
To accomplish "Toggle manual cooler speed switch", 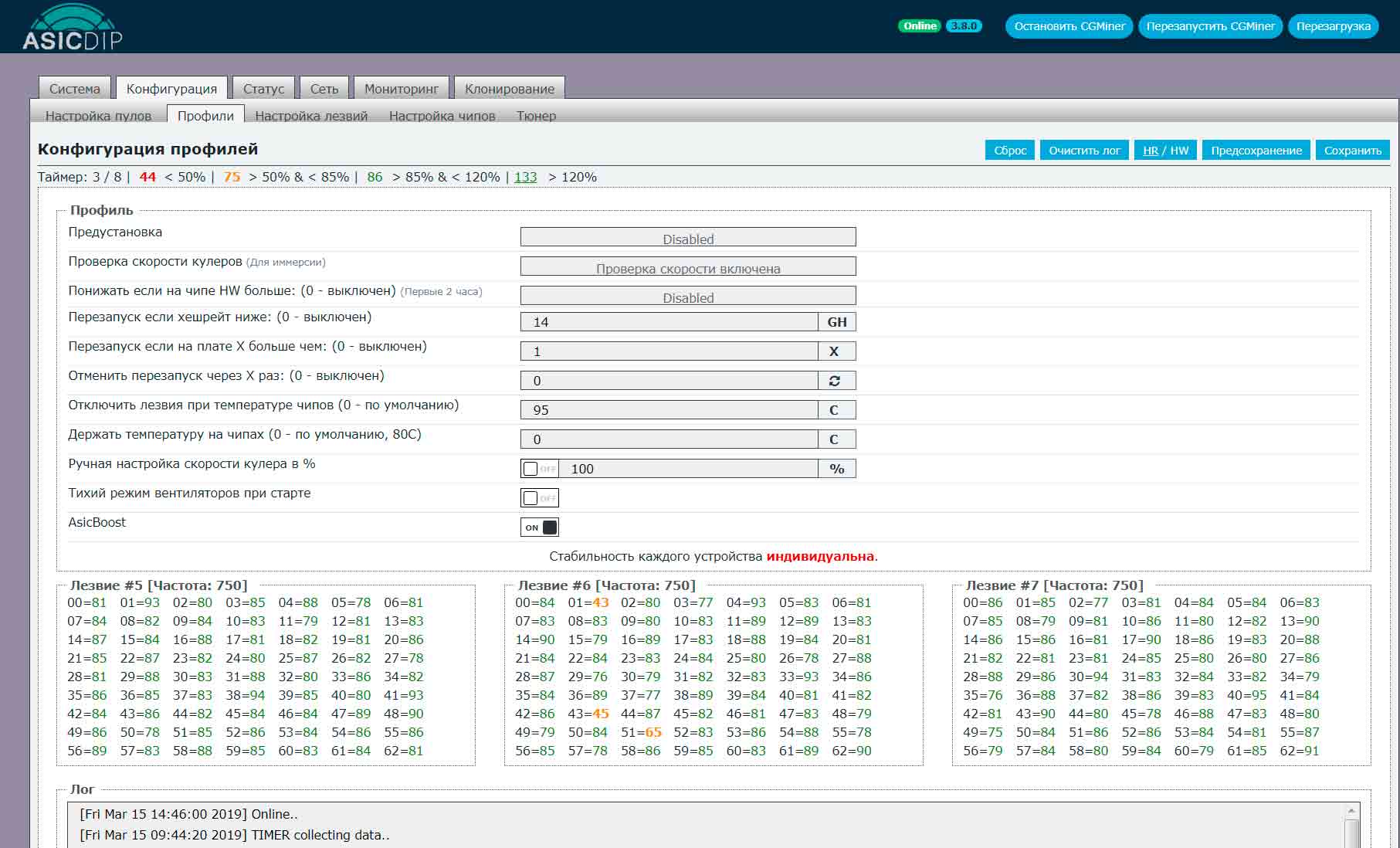I will pyautogui.click(x=539, y=469).
